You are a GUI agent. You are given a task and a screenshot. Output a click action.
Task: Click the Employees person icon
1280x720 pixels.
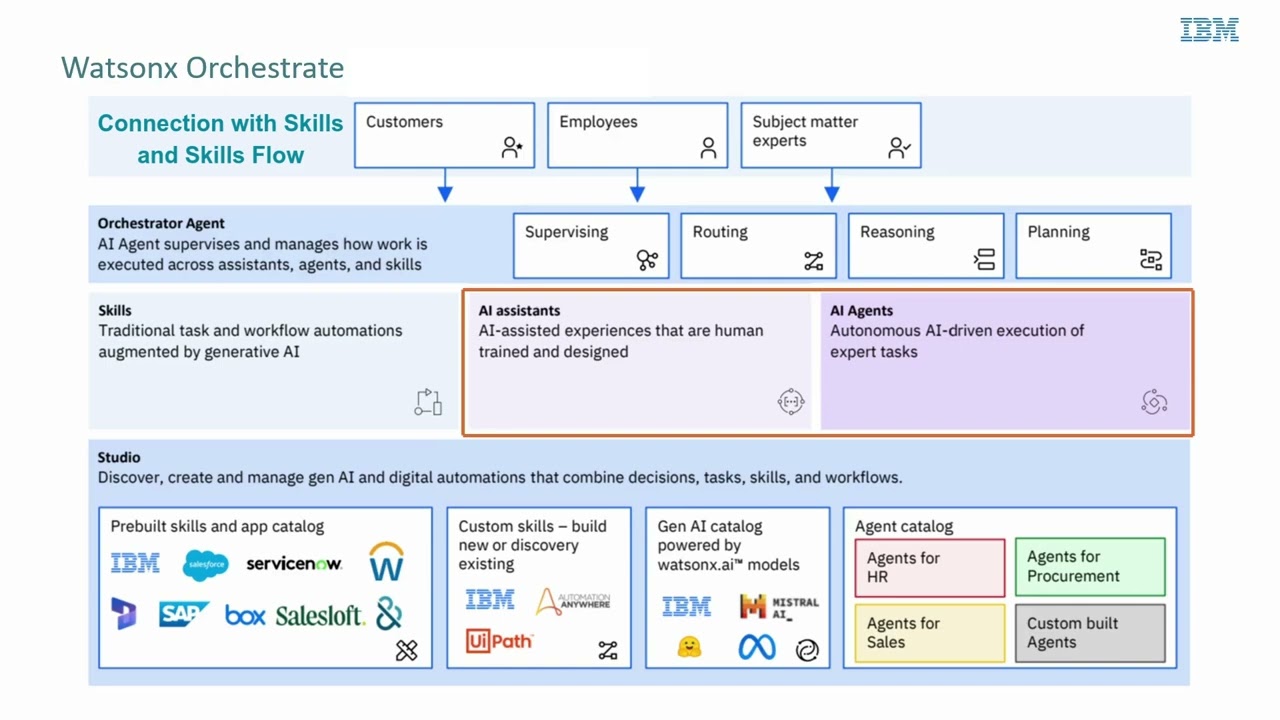708,148
